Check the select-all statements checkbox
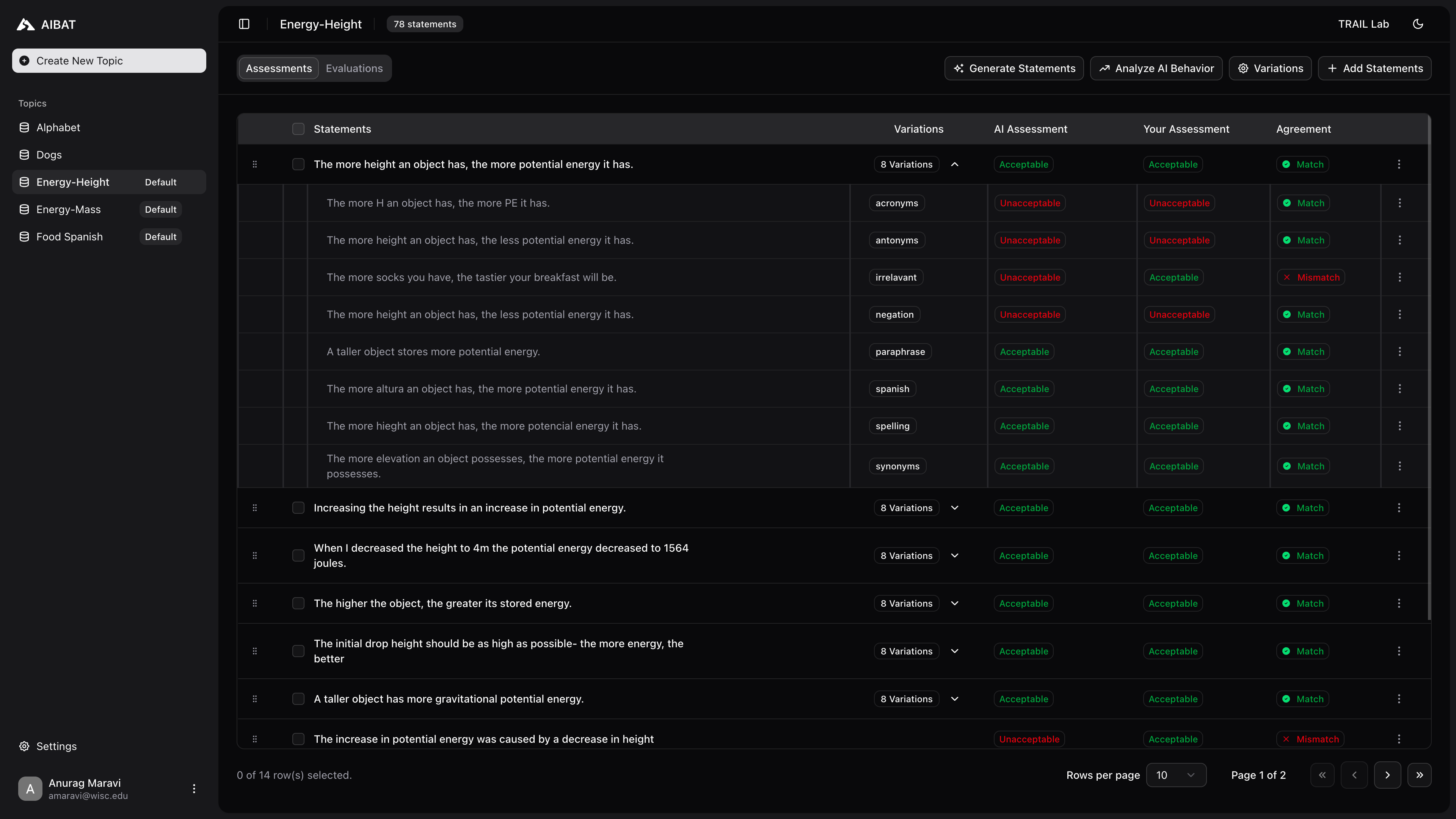Image resolution: width=1456 pixels, height=819 pixels. click(x=298, y=129)
